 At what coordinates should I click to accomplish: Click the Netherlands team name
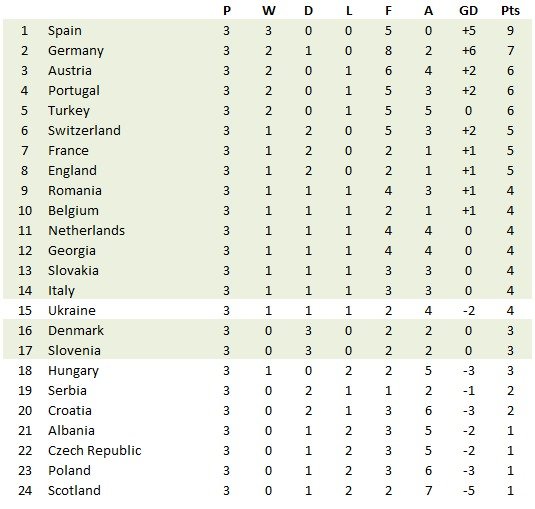click(x=86, y=231)
